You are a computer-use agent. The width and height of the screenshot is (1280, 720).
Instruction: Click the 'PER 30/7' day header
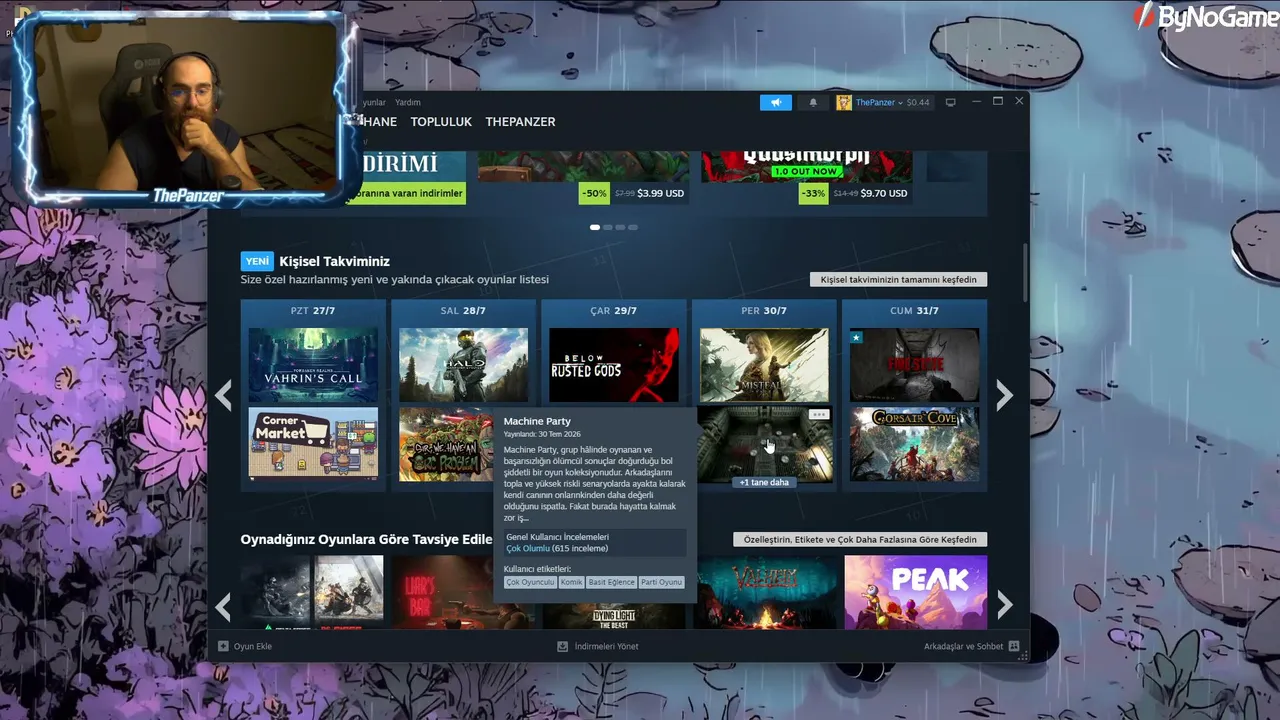point(764,311)
